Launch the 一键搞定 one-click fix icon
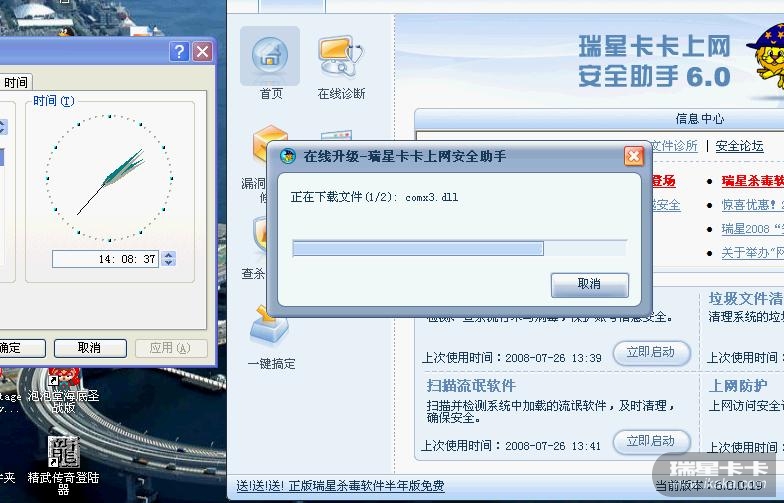 [271, 338]
